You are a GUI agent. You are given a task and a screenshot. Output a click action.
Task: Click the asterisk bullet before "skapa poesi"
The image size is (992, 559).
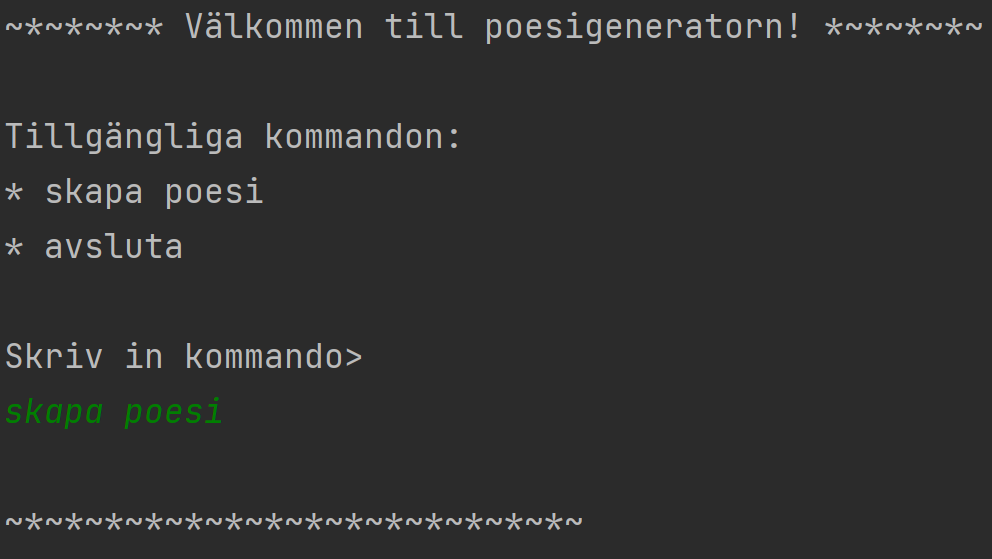pyautogui.click(x=14, y=193)
